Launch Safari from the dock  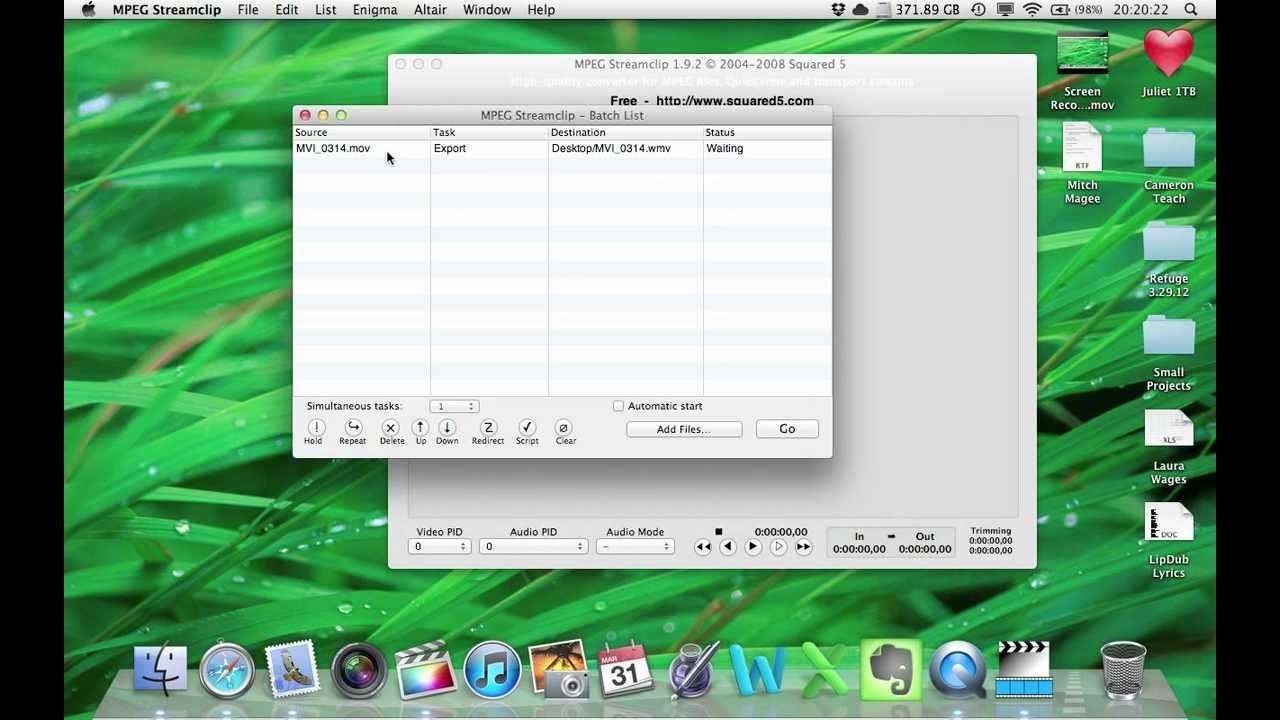pos(227,669)
